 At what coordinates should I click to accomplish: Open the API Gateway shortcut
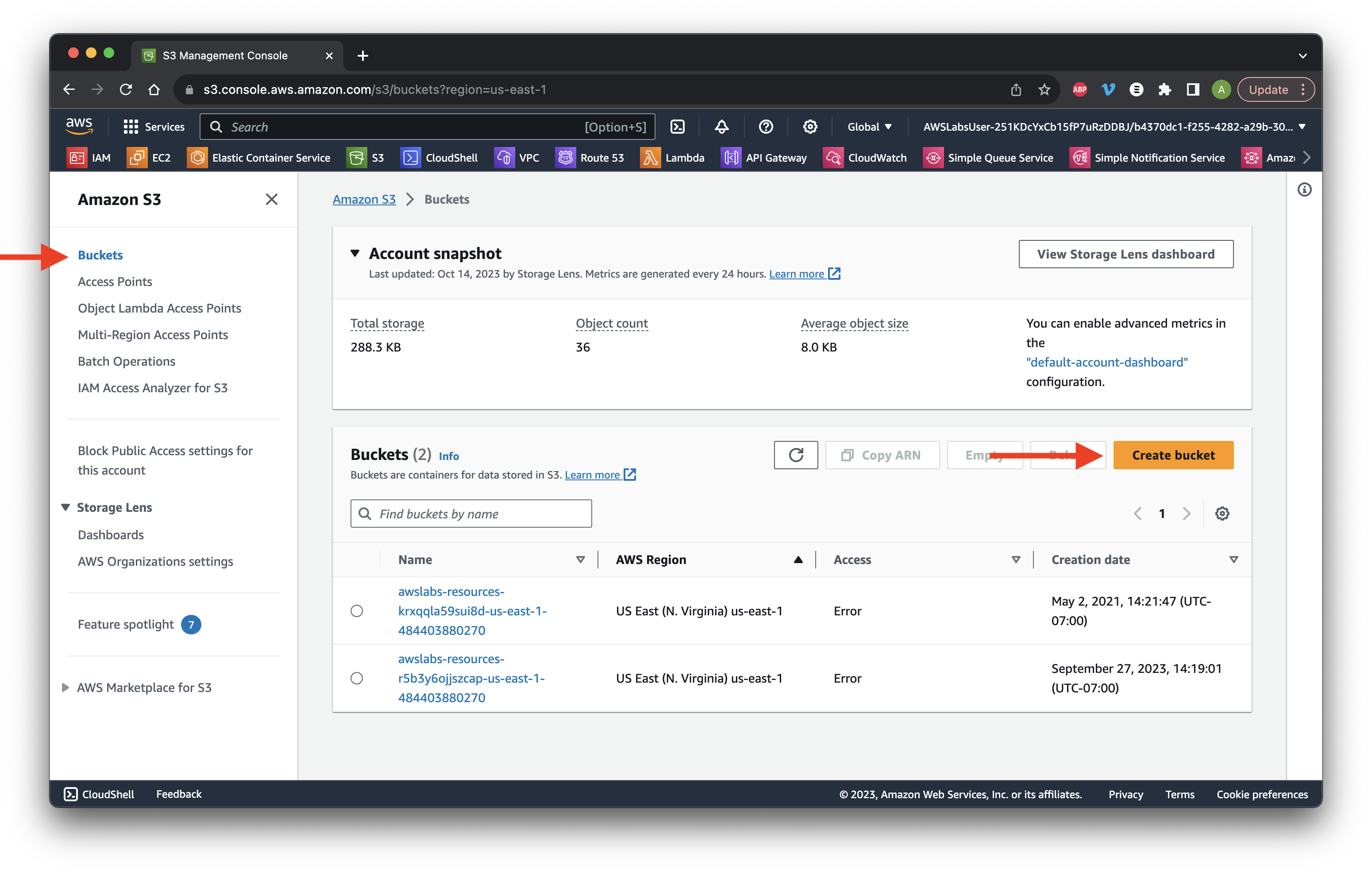pos(763,158)
